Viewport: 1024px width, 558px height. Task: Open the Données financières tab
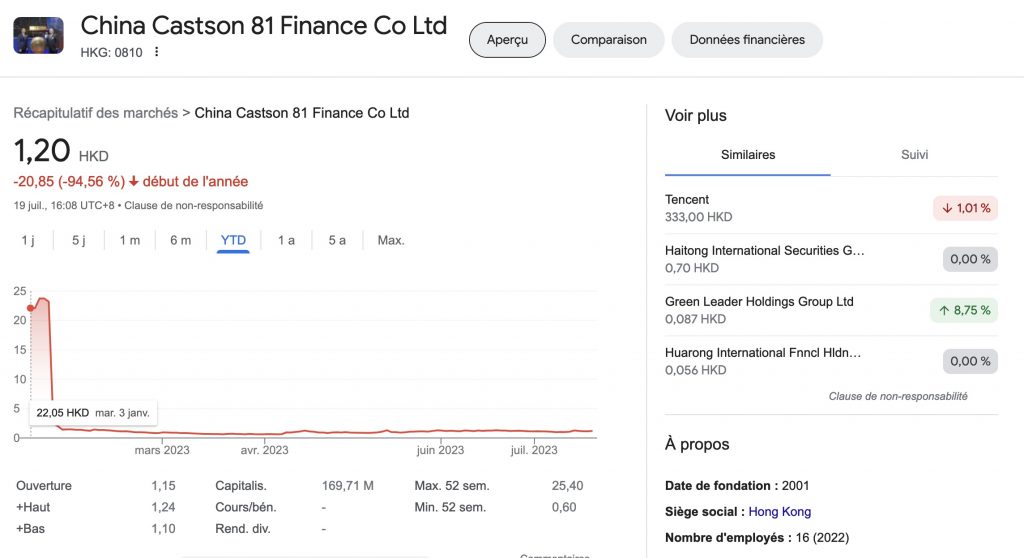[747, 40]
